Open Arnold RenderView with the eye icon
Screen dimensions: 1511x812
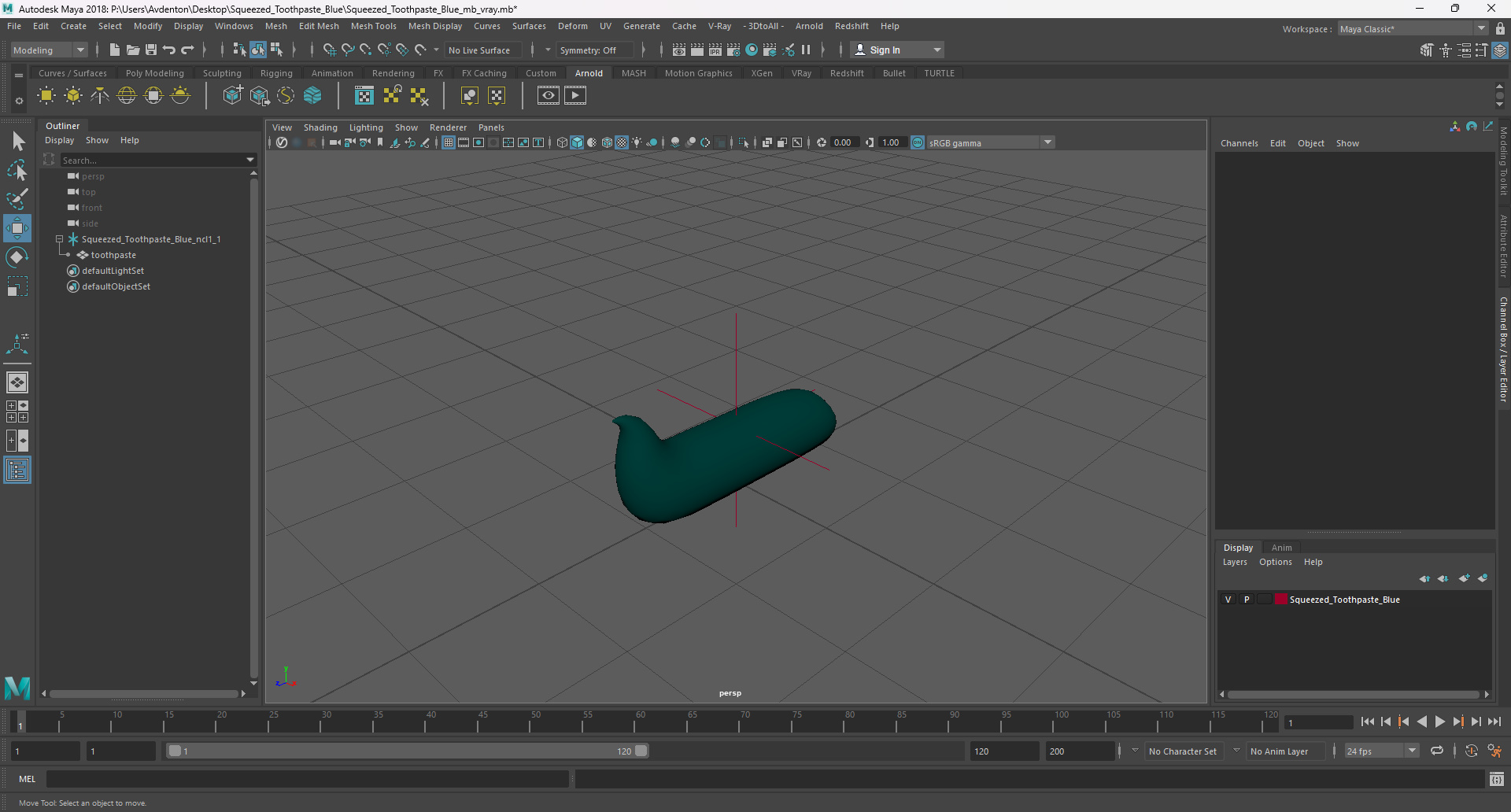(x=549, y=96)
